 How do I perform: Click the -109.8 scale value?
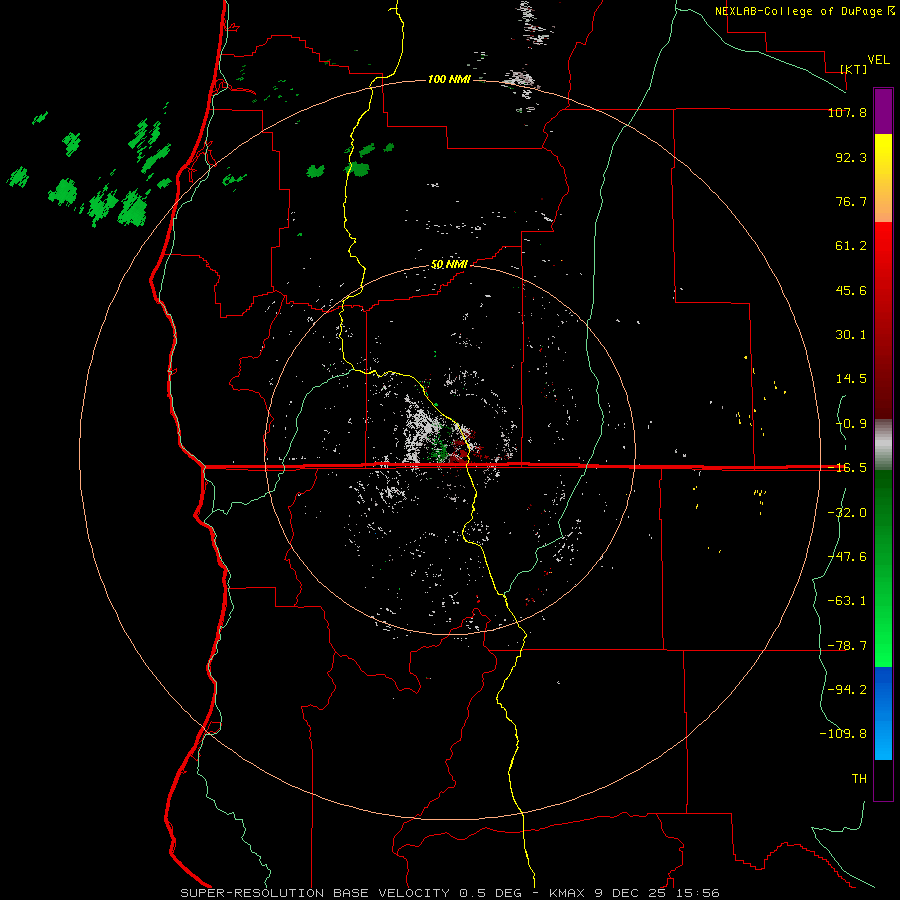tap(843, 734)
